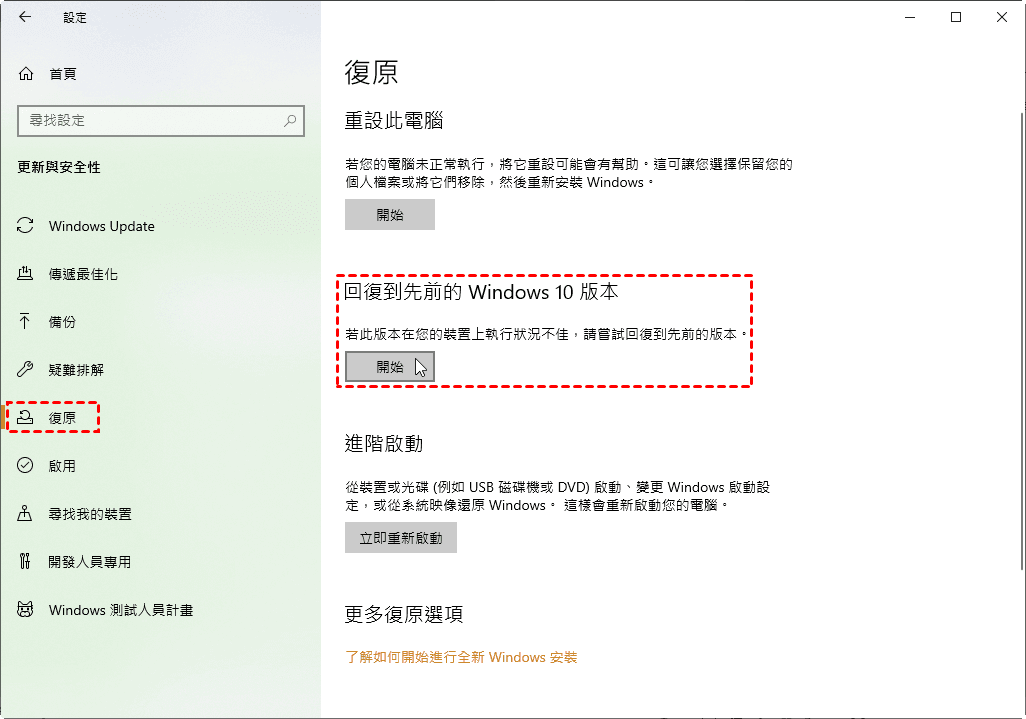This screenshot has height=719, width=1026.
Task: Click the 設定 window title text
Action: pyautogui.click(x=75, y=18)
